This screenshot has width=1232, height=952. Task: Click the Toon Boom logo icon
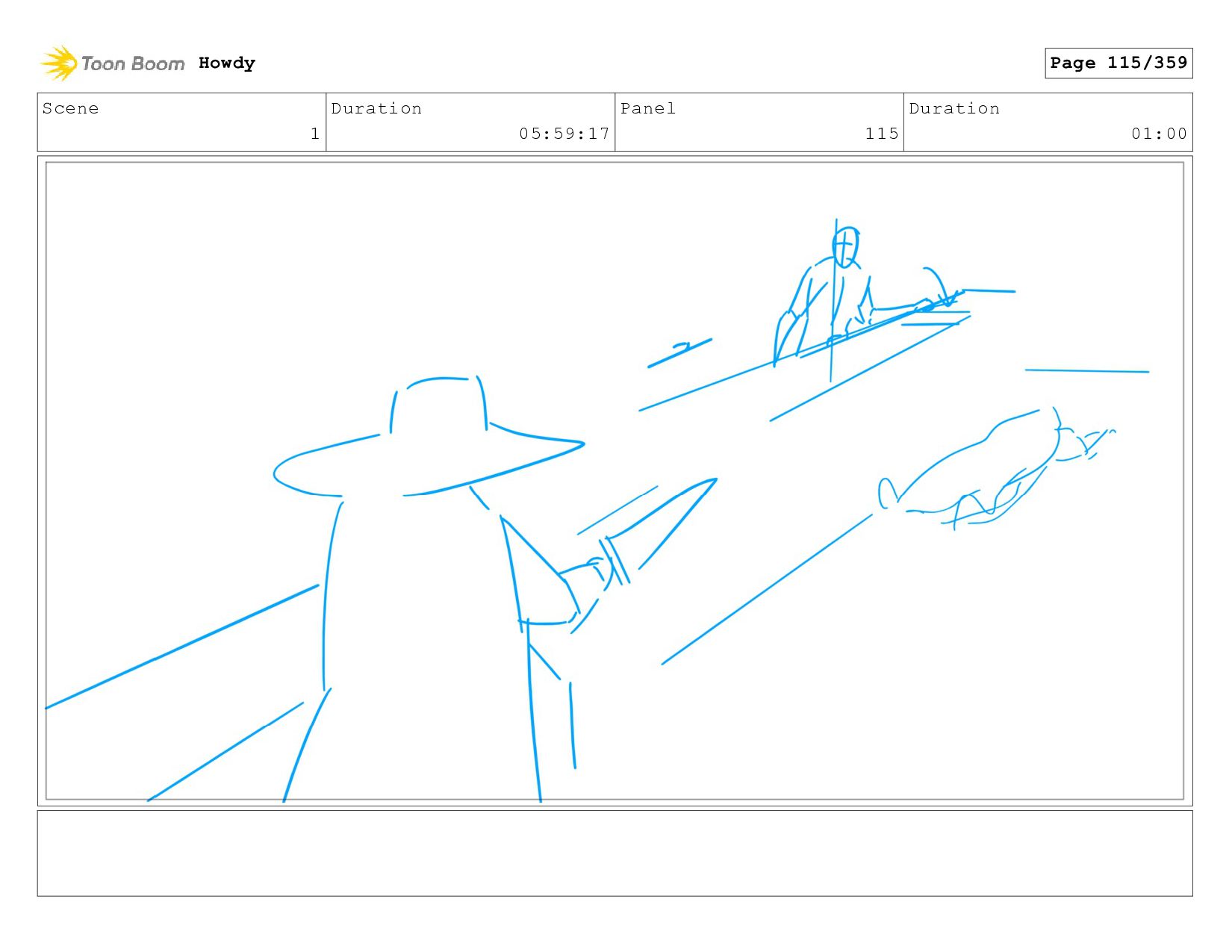pyautogui.click(x=60, y=63)
